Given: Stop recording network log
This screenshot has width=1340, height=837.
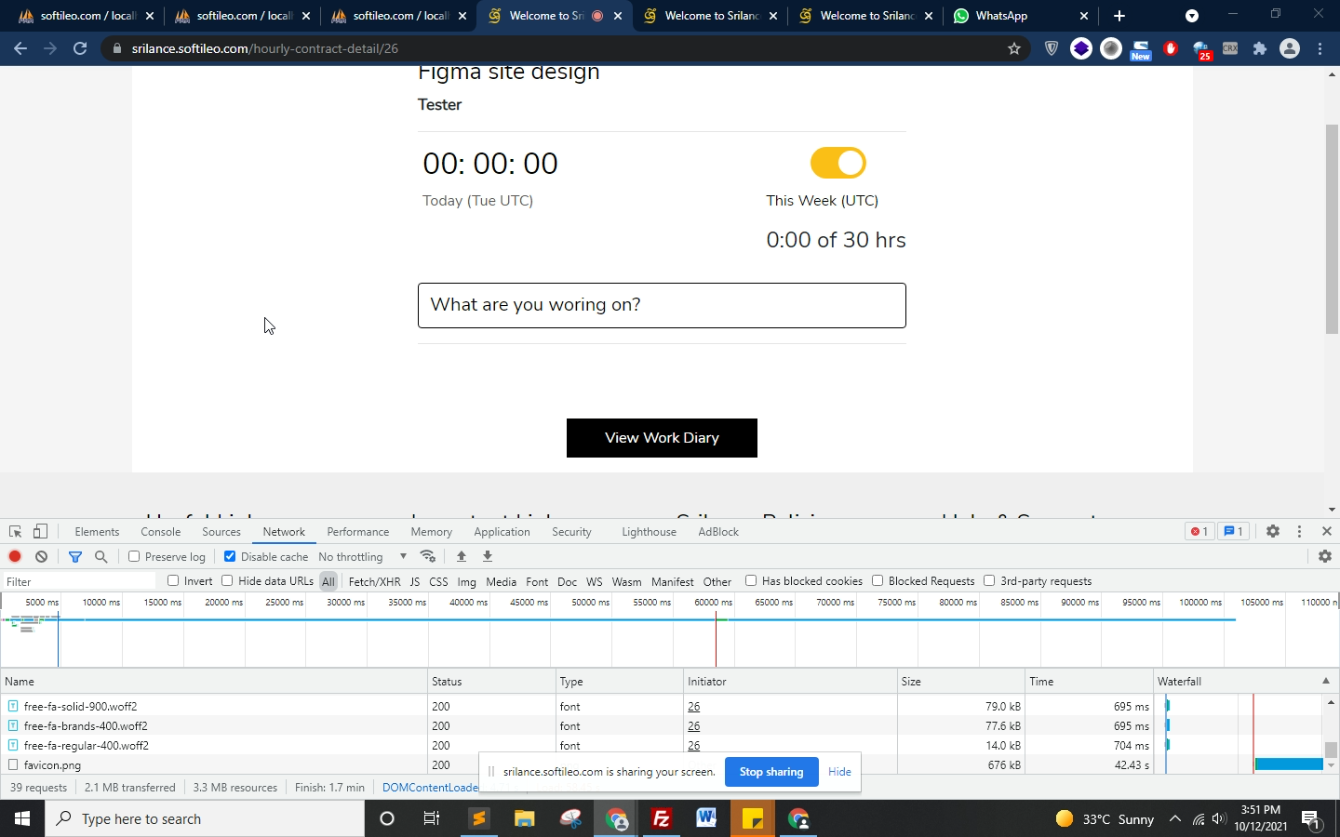Looking at the screenshot, I should pyautogui.click(x=15, y=557).
